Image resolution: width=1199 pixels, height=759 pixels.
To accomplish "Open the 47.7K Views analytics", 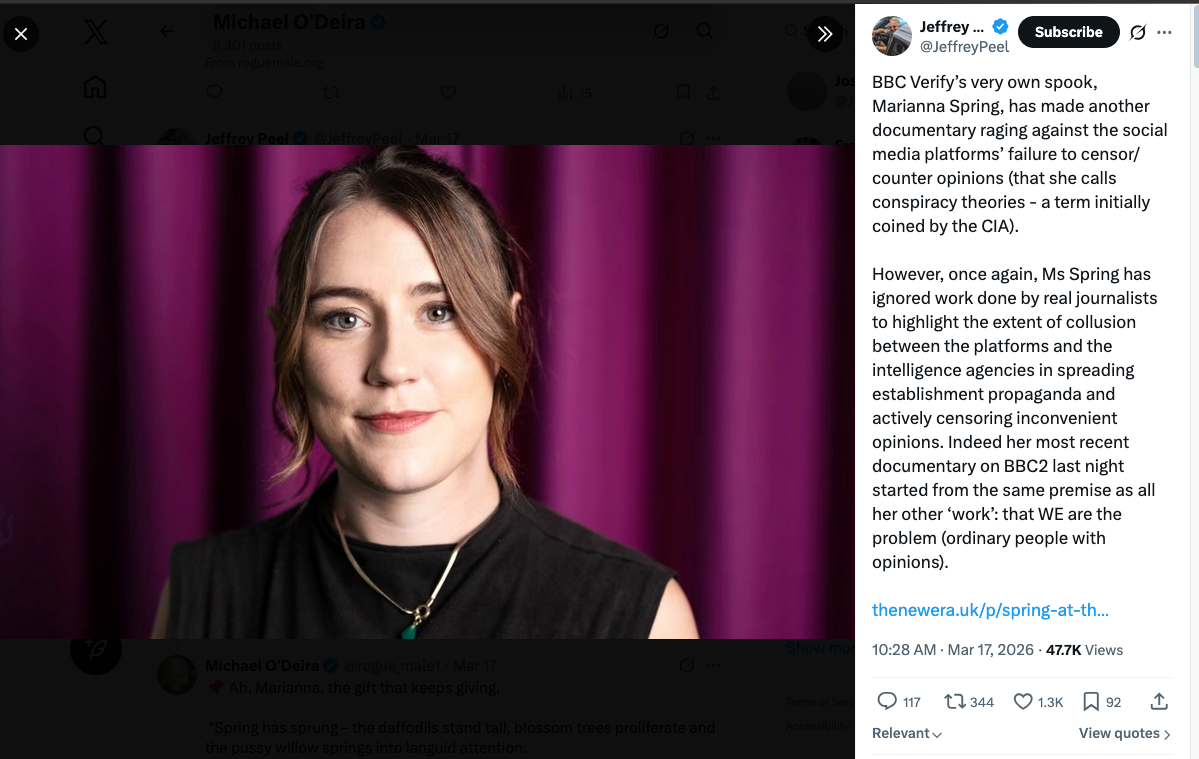I will (x=1085, y=649).
